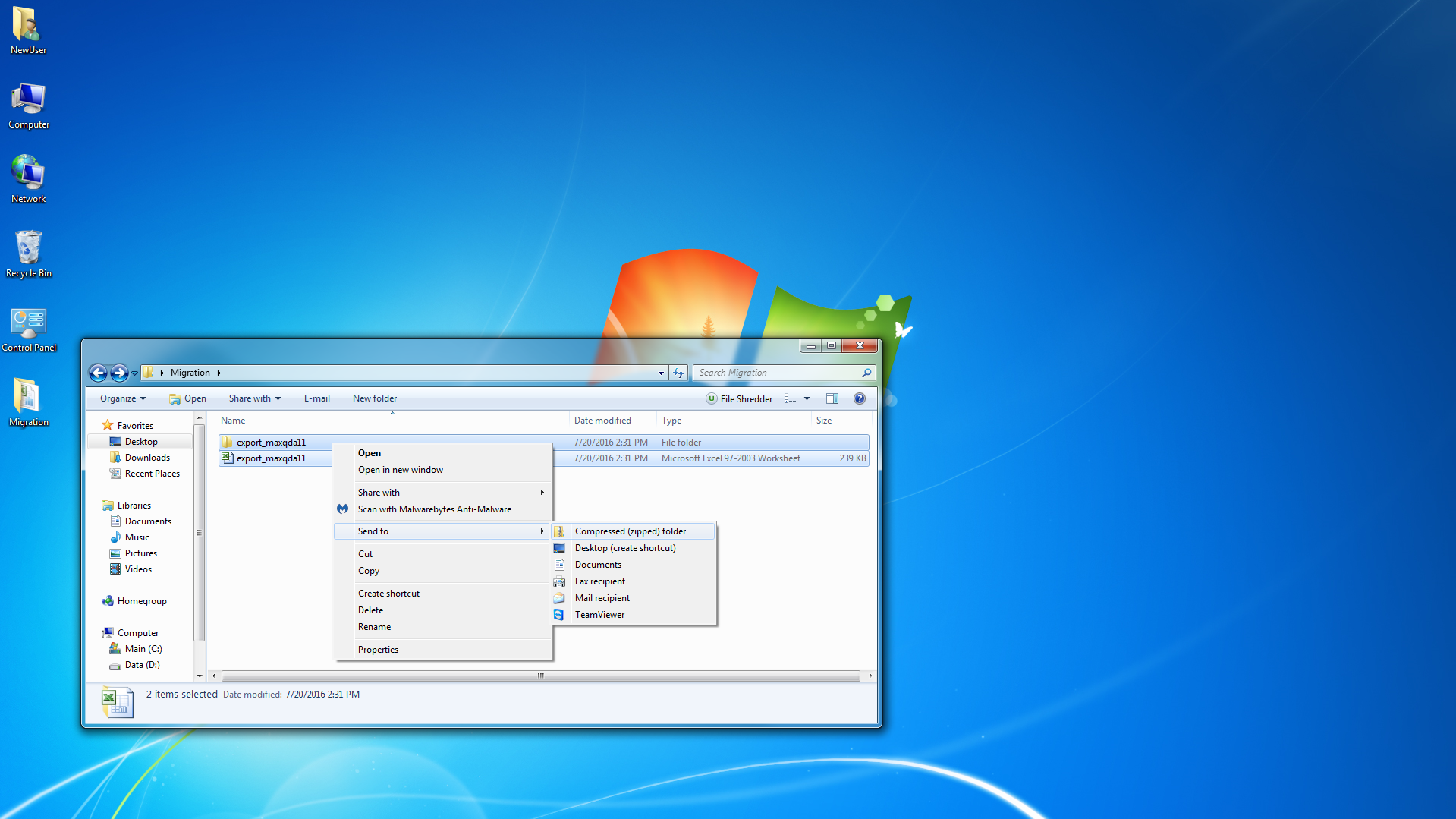Choose Open in the context menu
Viewport: 1456px width, 819px height.
[443, 453]
